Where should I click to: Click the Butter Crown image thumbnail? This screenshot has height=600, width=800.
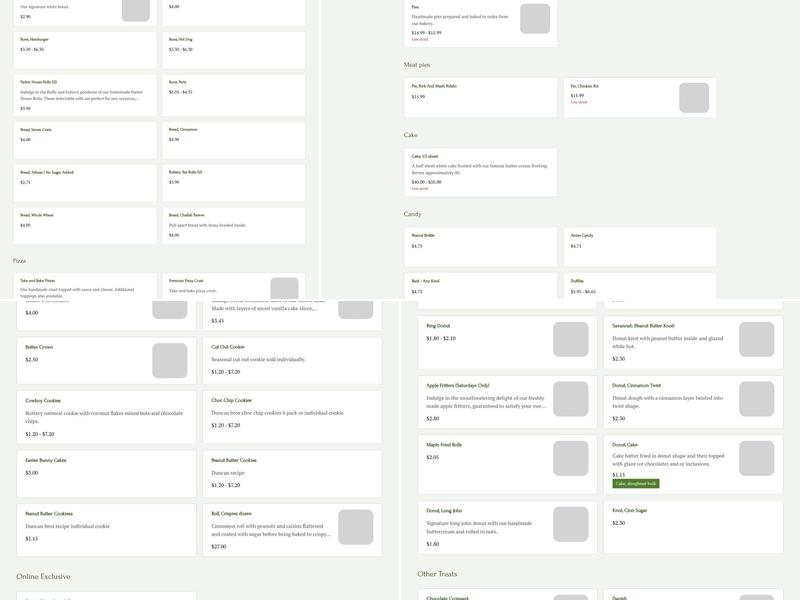coord(169,360)
